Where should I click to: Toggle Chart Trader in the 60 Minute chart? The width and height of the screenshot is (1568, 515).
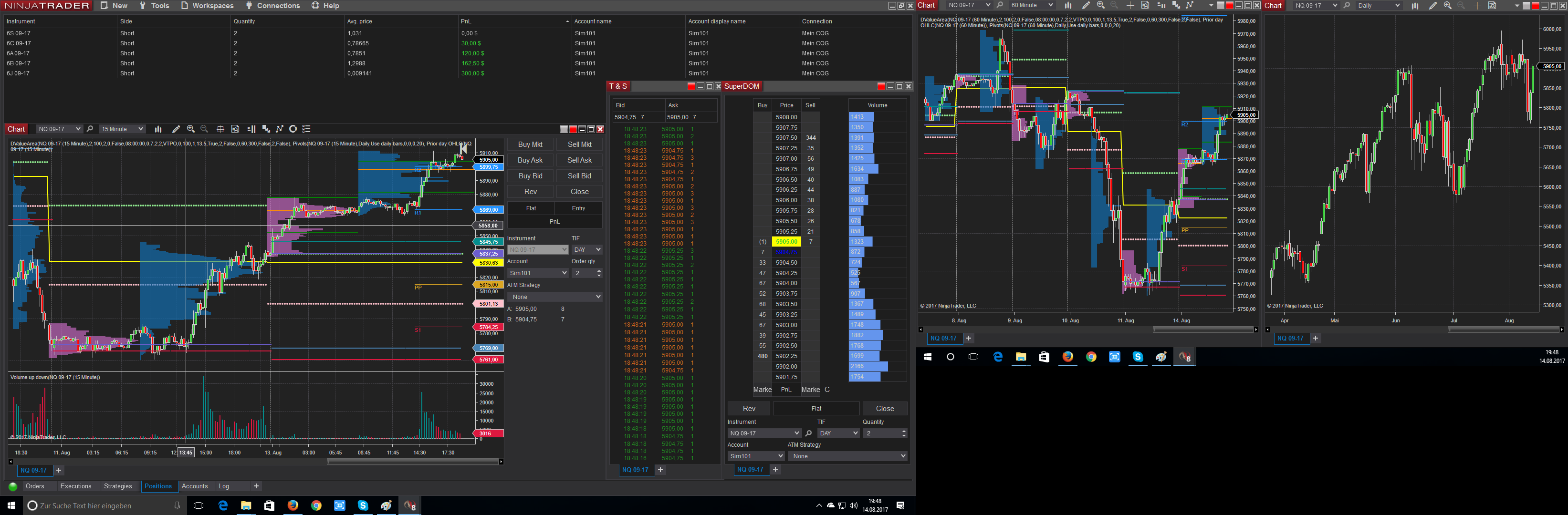click(1161, 5)
